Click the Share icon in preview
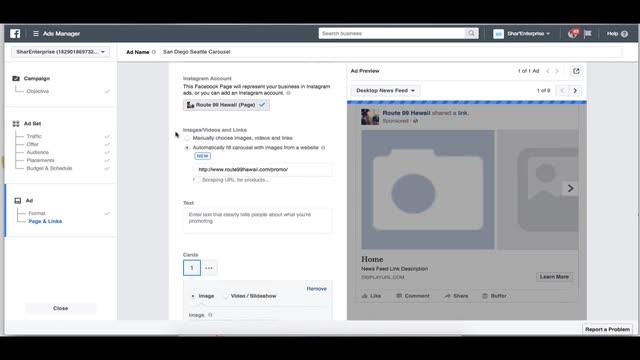 point(447,296)
